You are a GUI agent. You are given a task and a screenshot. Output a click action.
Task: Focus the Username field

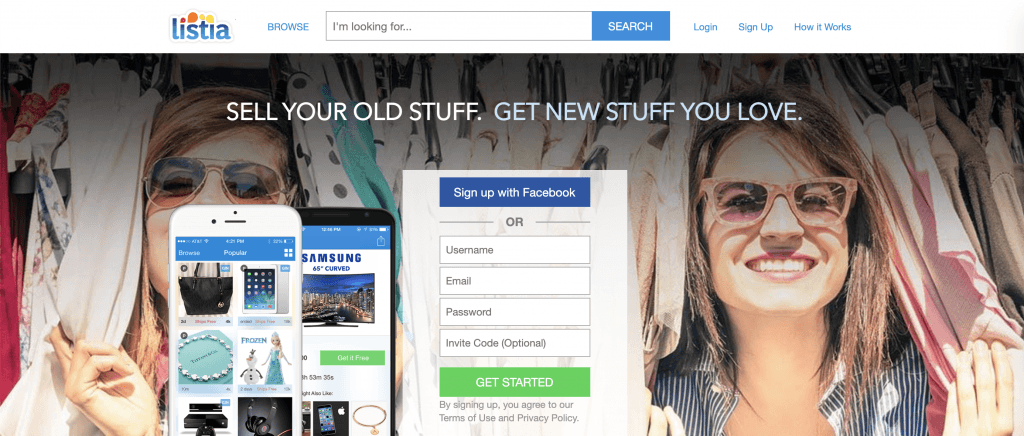tap(515, 250)
